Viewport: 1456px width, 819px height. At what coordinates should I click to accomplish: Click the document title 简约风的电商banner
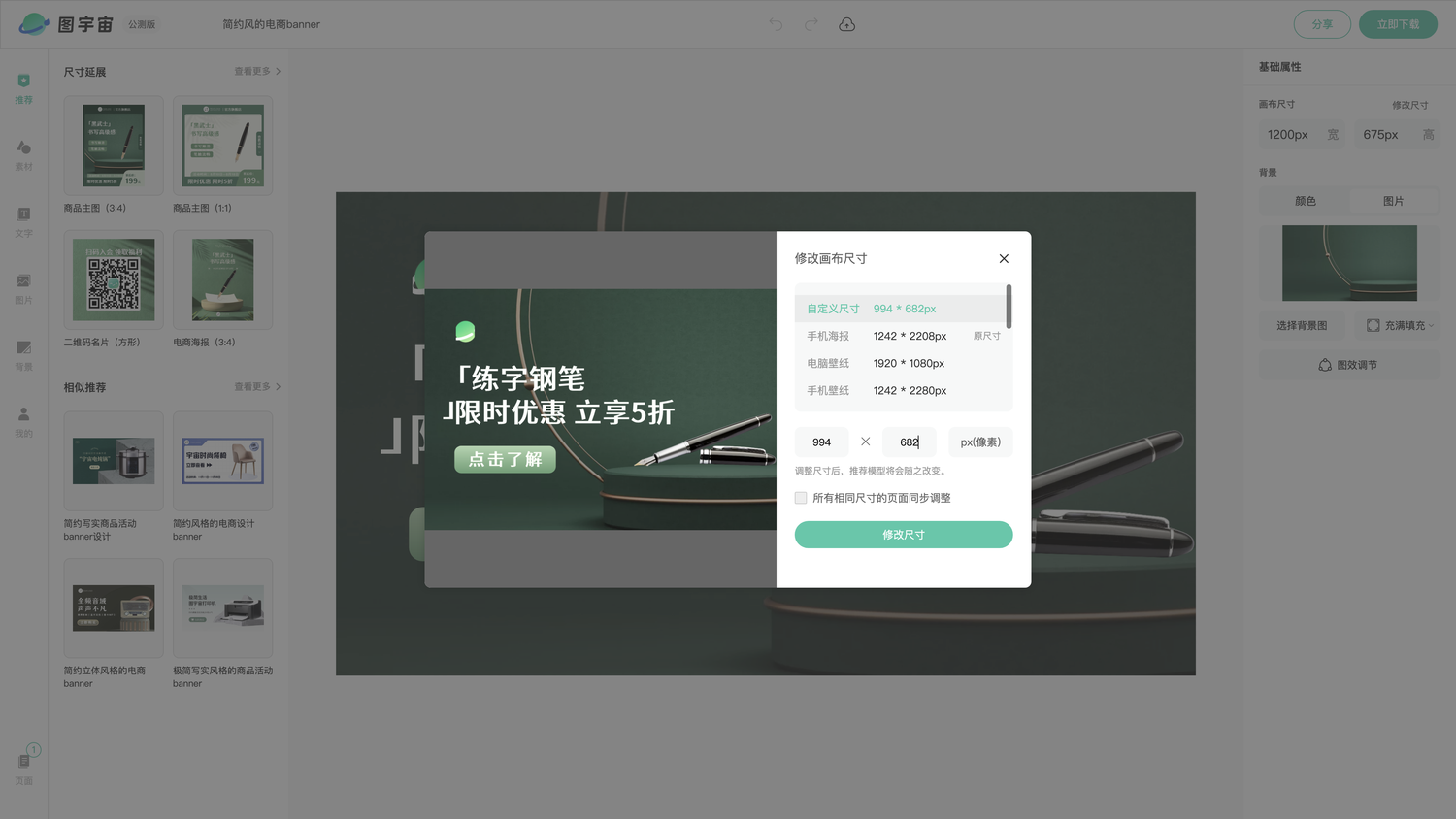(271, 24)
